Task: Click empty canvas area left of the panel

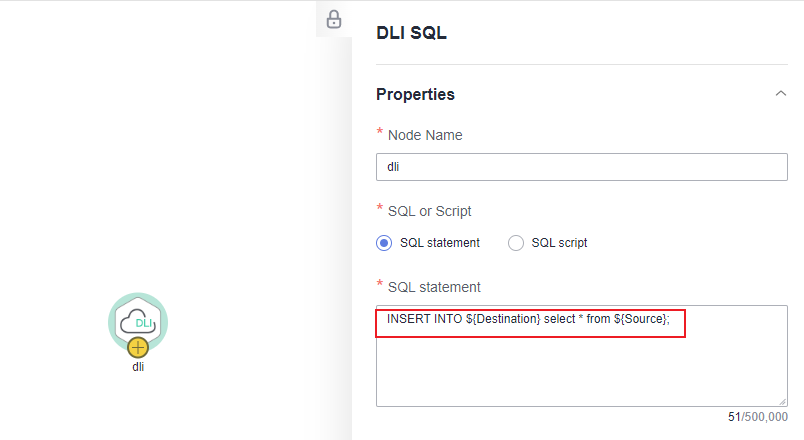Action: [150, 150]
